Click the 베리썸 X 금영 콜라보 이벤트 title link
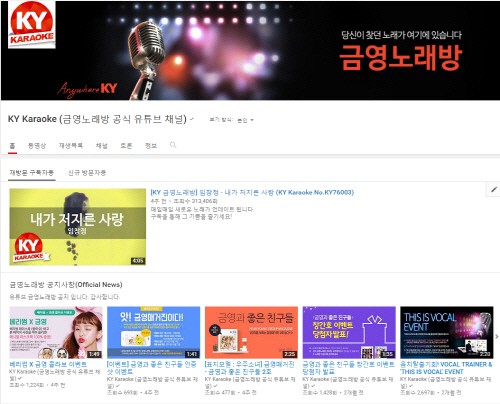 coord(48,364)
